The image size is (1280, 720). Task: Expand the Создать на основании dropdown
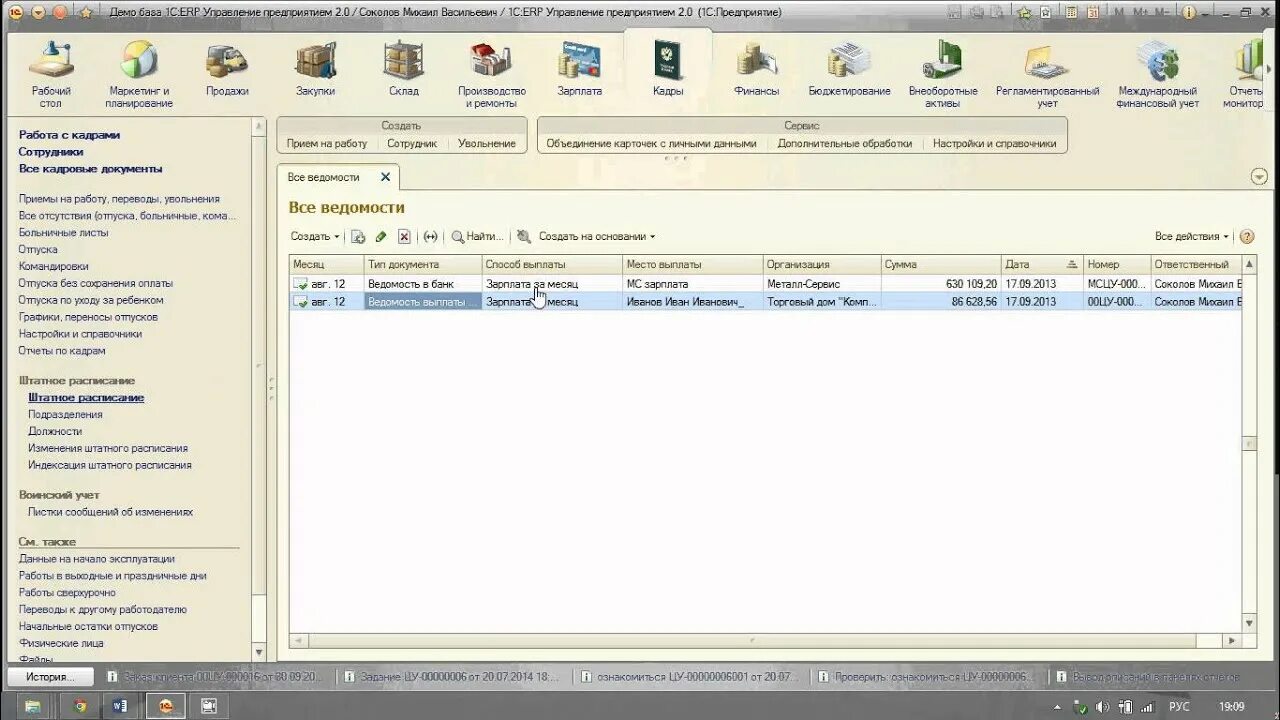click(596, 237)
